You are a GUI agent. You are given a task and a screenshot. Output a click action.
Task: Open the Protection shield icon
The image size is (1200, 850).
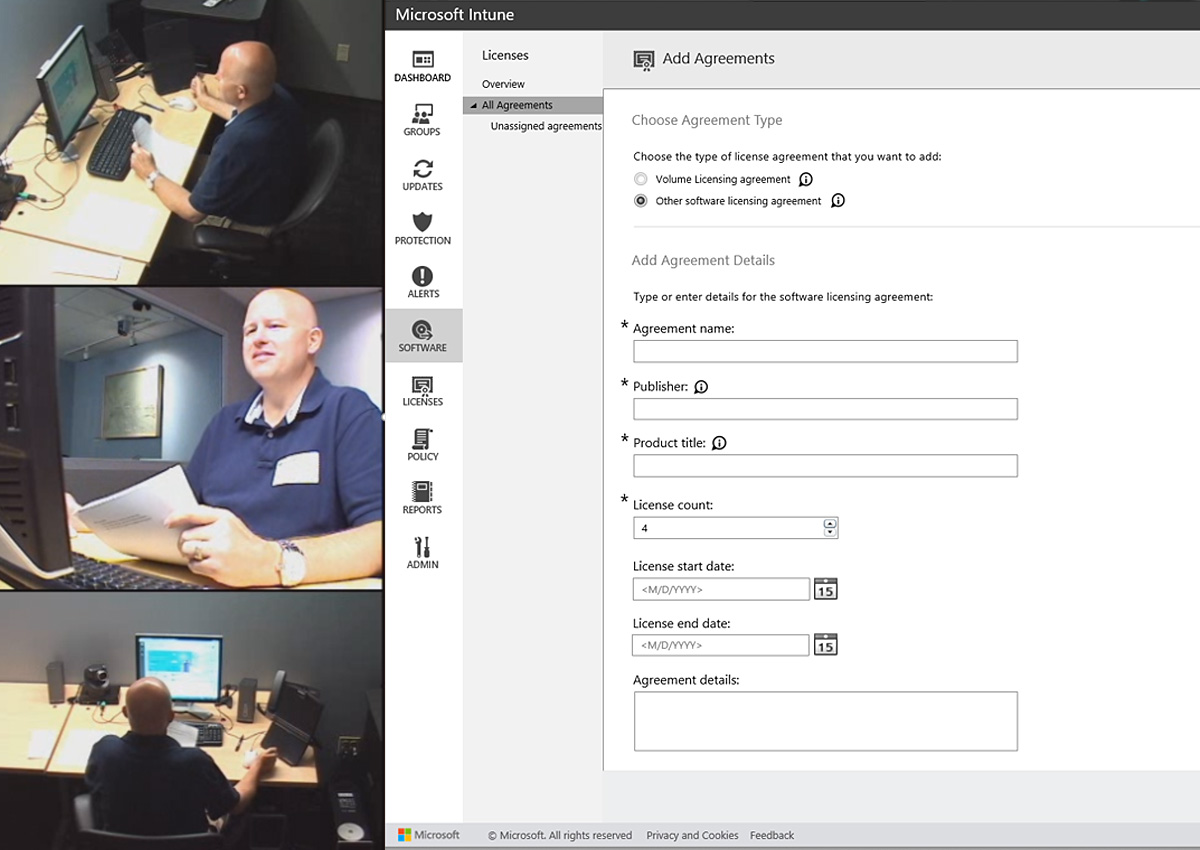pos(423,222)
